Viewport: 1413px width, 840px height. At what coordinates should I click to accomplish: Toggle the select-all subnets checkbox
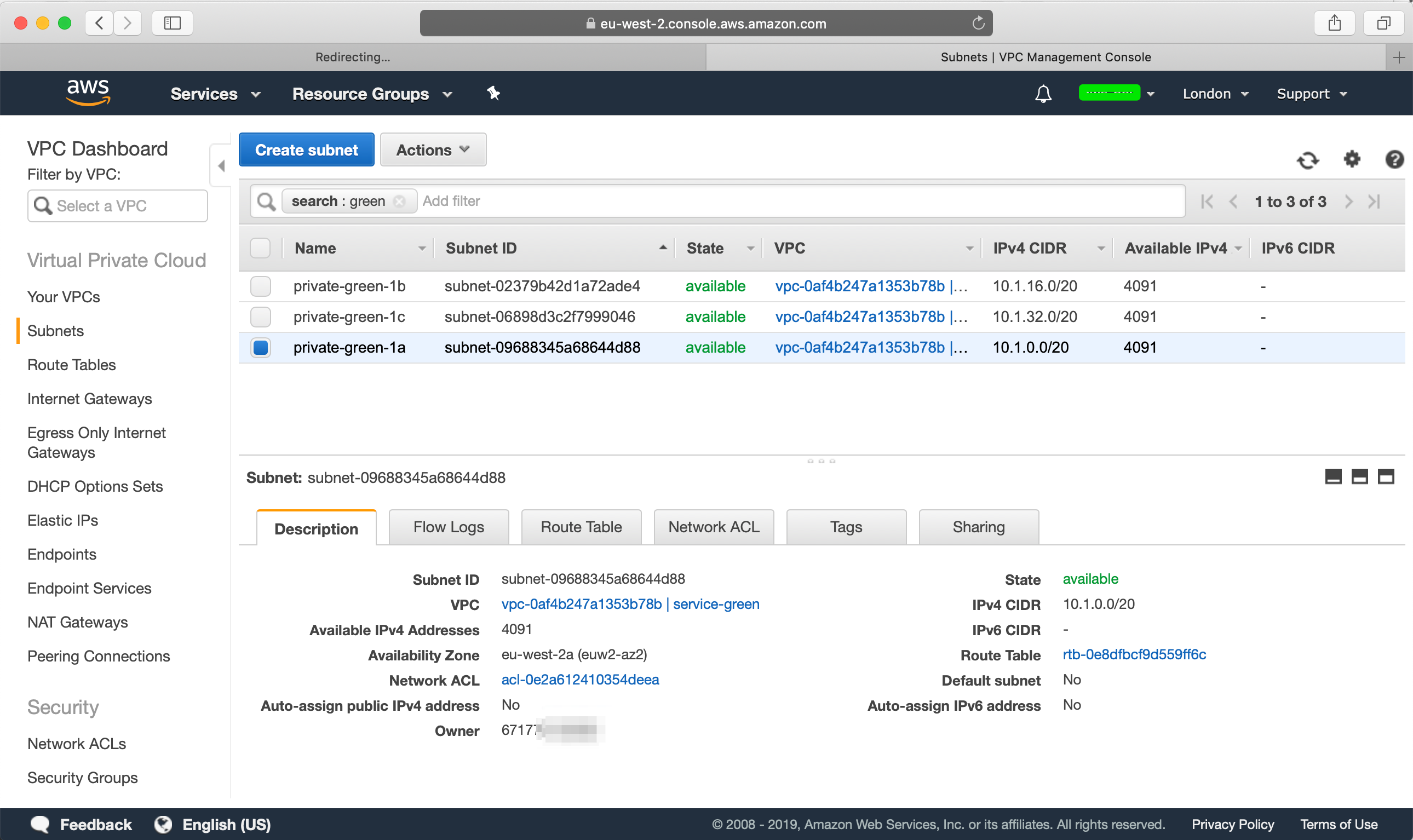(260, 248)
